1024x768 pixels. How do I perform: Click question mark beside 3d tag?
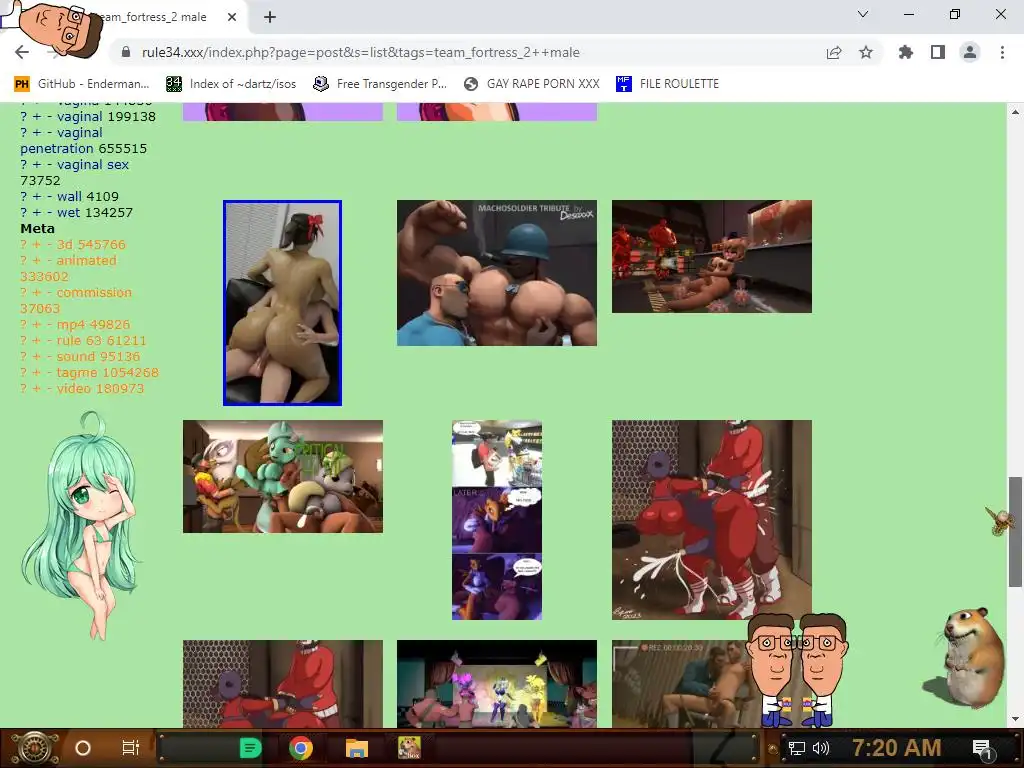click(24, 244)
